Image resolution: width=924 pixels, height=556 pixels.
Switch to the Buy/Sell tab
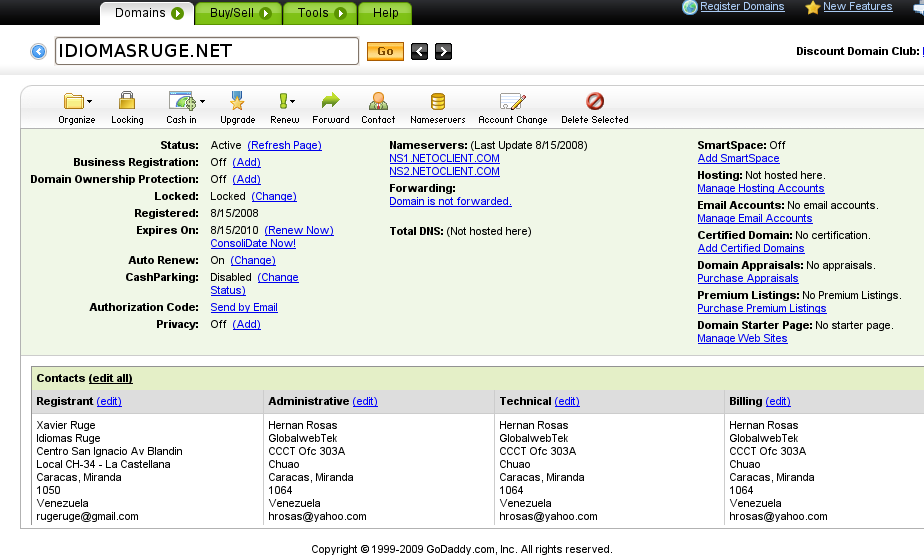click(x=238, y=13)
